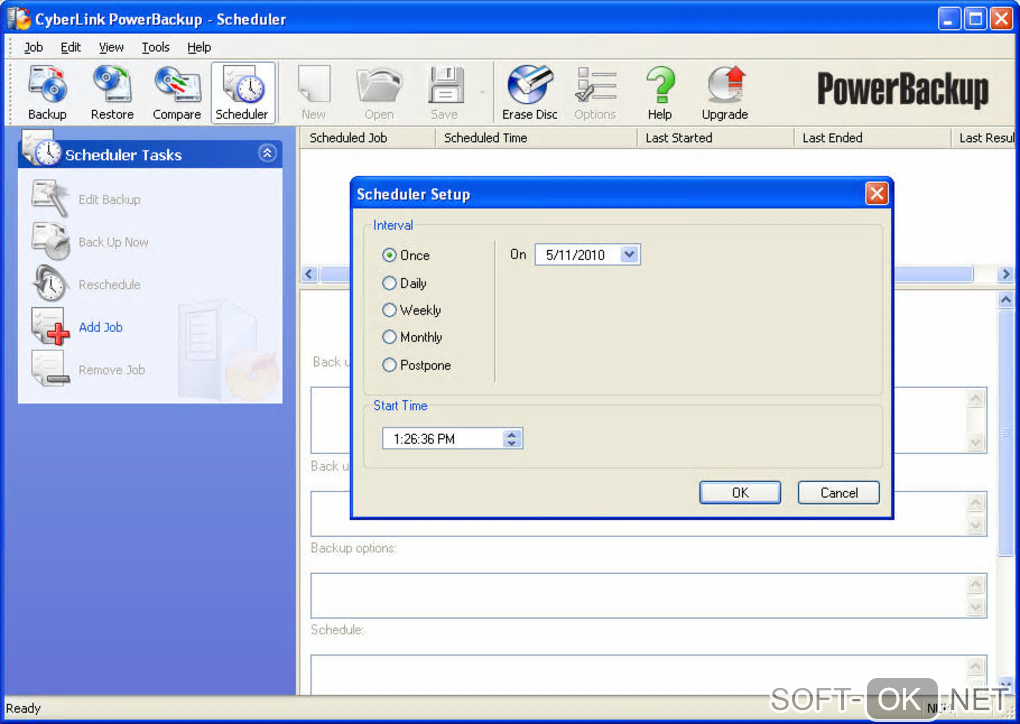Click the Reschedule clock icon
1020x724 pixels.
(x=49, y=284)
